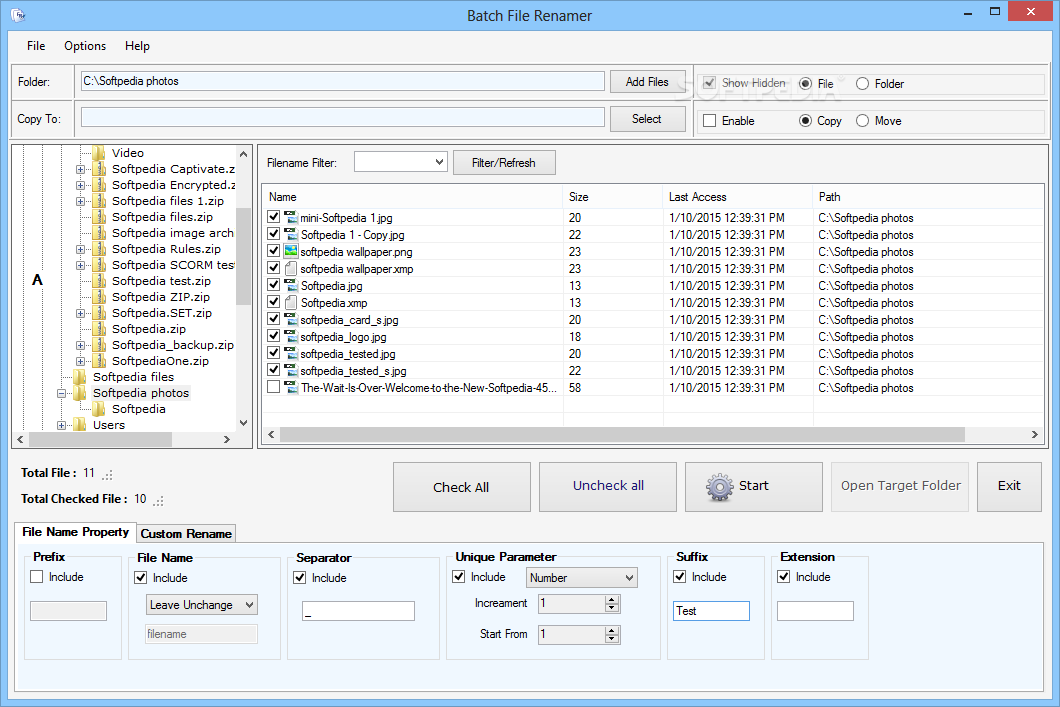
Task: Click the Users folder icon
Action: pos(80,425)
